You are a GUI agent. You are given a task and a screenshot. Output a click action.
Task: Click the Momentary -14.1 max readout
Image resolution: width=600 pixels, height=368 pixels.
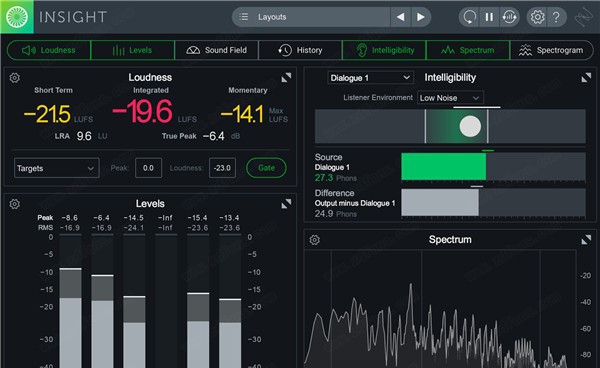[242, 114]
